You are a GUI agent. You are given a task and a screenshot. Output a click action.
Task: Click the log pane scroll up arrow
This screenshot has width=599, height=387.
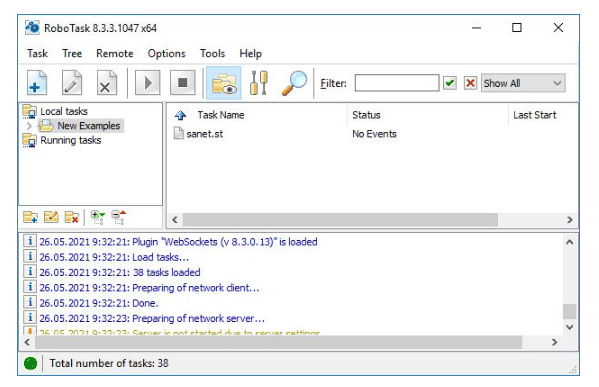coord(569,242)
